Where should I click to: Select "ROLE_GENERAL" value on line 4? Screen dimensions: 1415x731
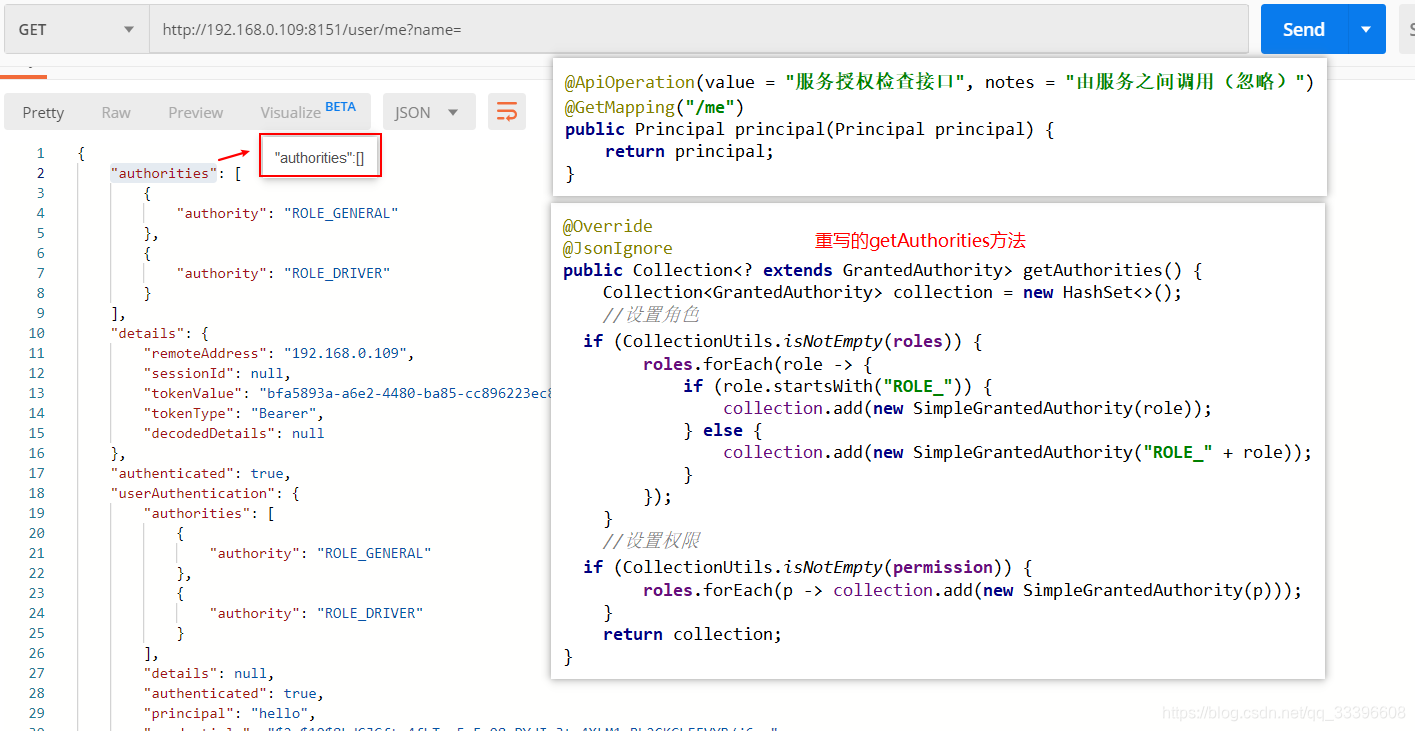[341, 213]
